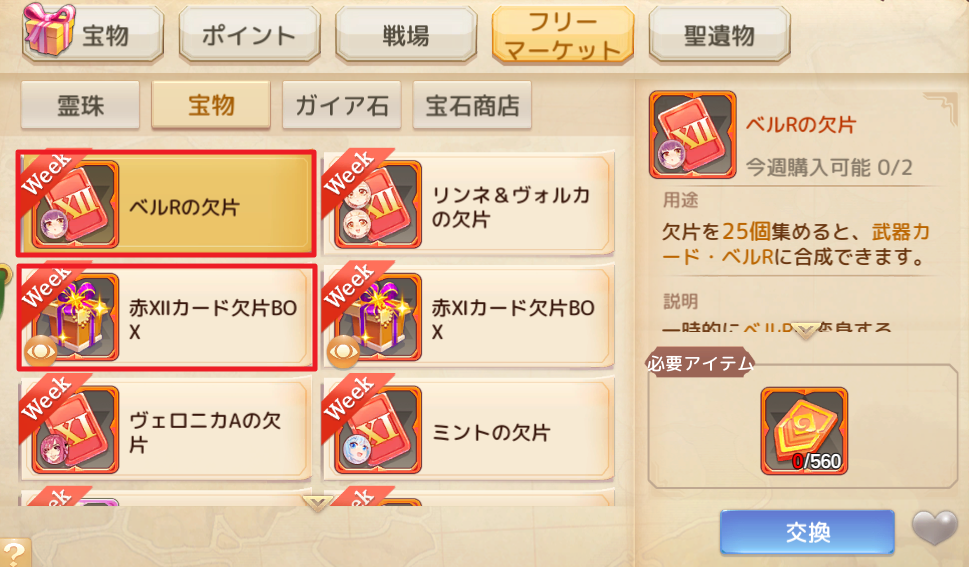Select the 赤XIIカード欠片BOX list entry
The image size is (969, 567).
point(166,318)
